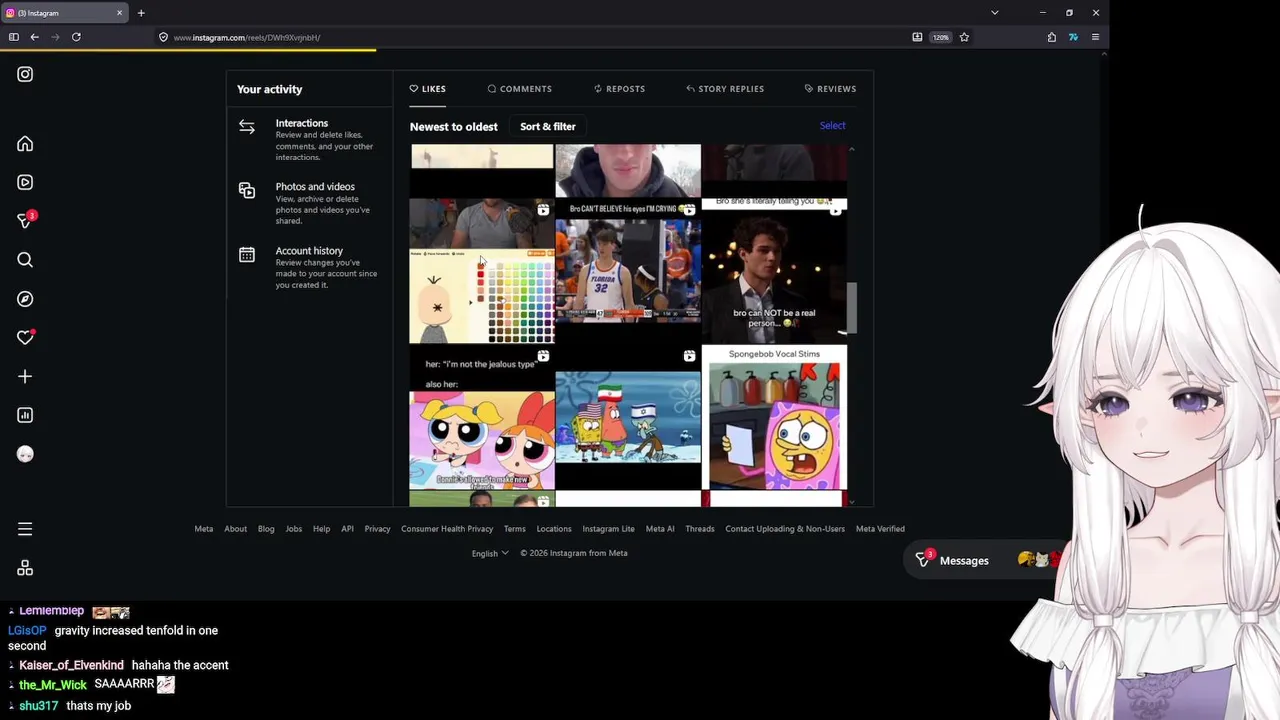Open the Reels icon in sidebar
Image resolution: width=1280 pixels, height=720 pixels.
pos(25,182)
